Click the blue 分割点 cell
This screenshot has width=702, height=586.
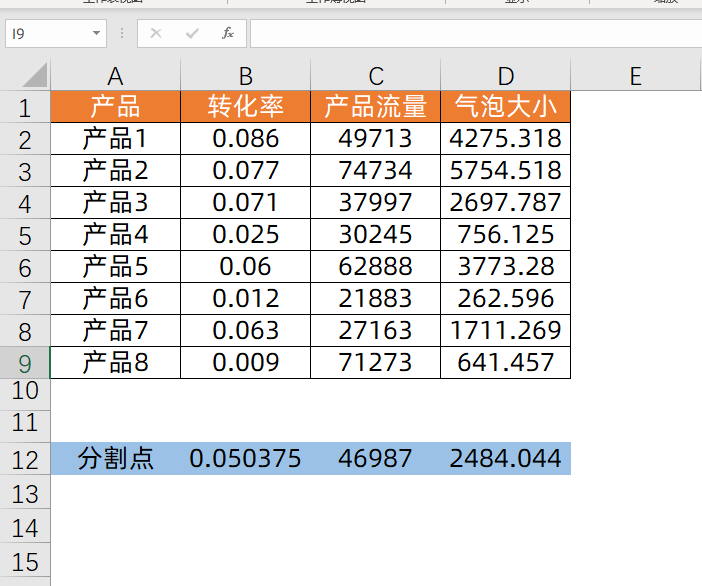[x=115, y=459]
